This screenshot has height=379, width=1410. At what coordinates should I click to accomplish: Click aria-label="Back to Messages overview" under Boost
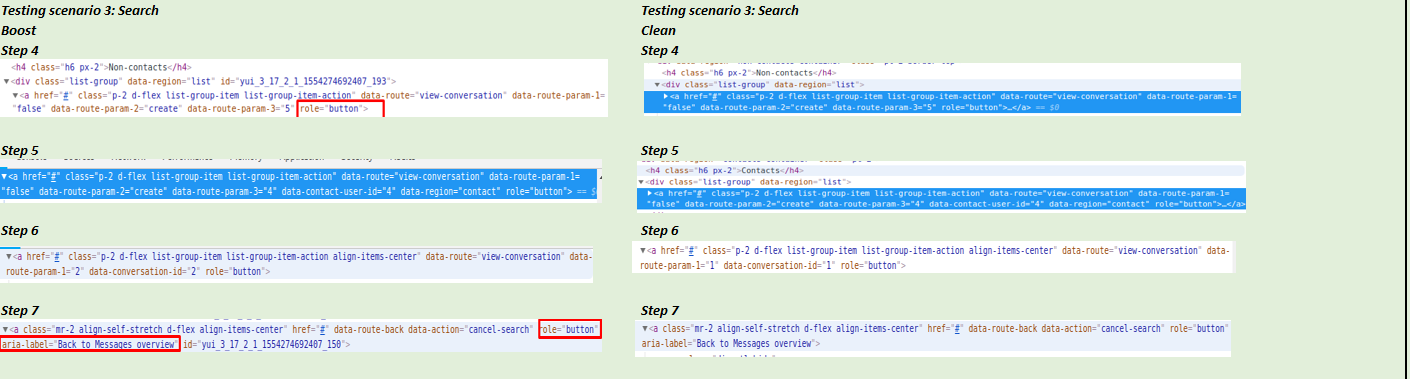click(90, 344)
